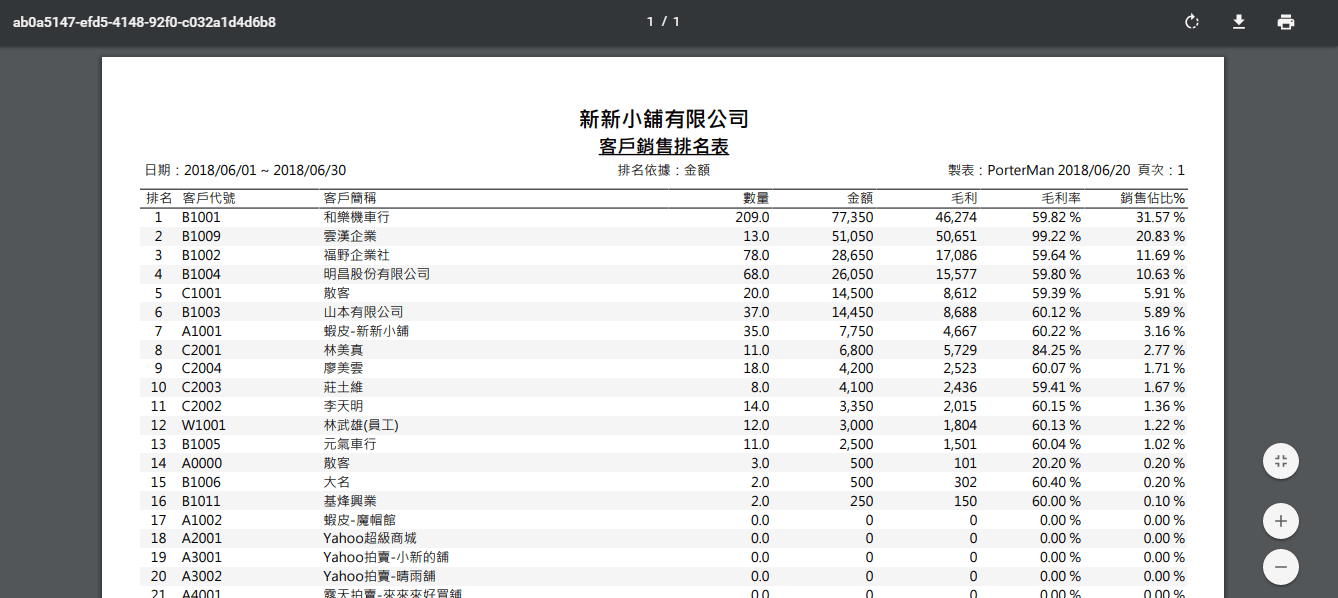The image size is (1338, 598).
Task: Select customer code A0000
Action: tap(202, 463)
